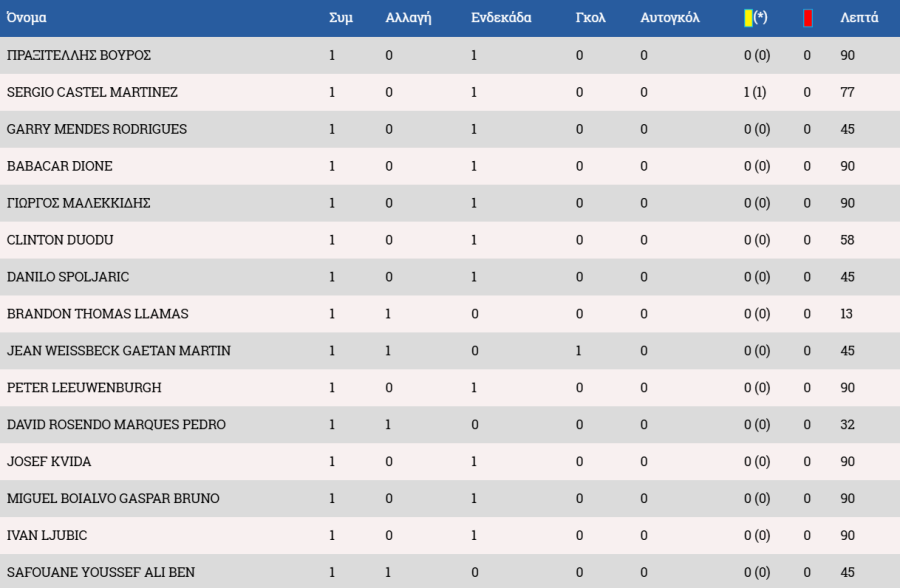Click the yellow card icon in header
Viewport: 900px width, 588px height.
coord(748,18)
